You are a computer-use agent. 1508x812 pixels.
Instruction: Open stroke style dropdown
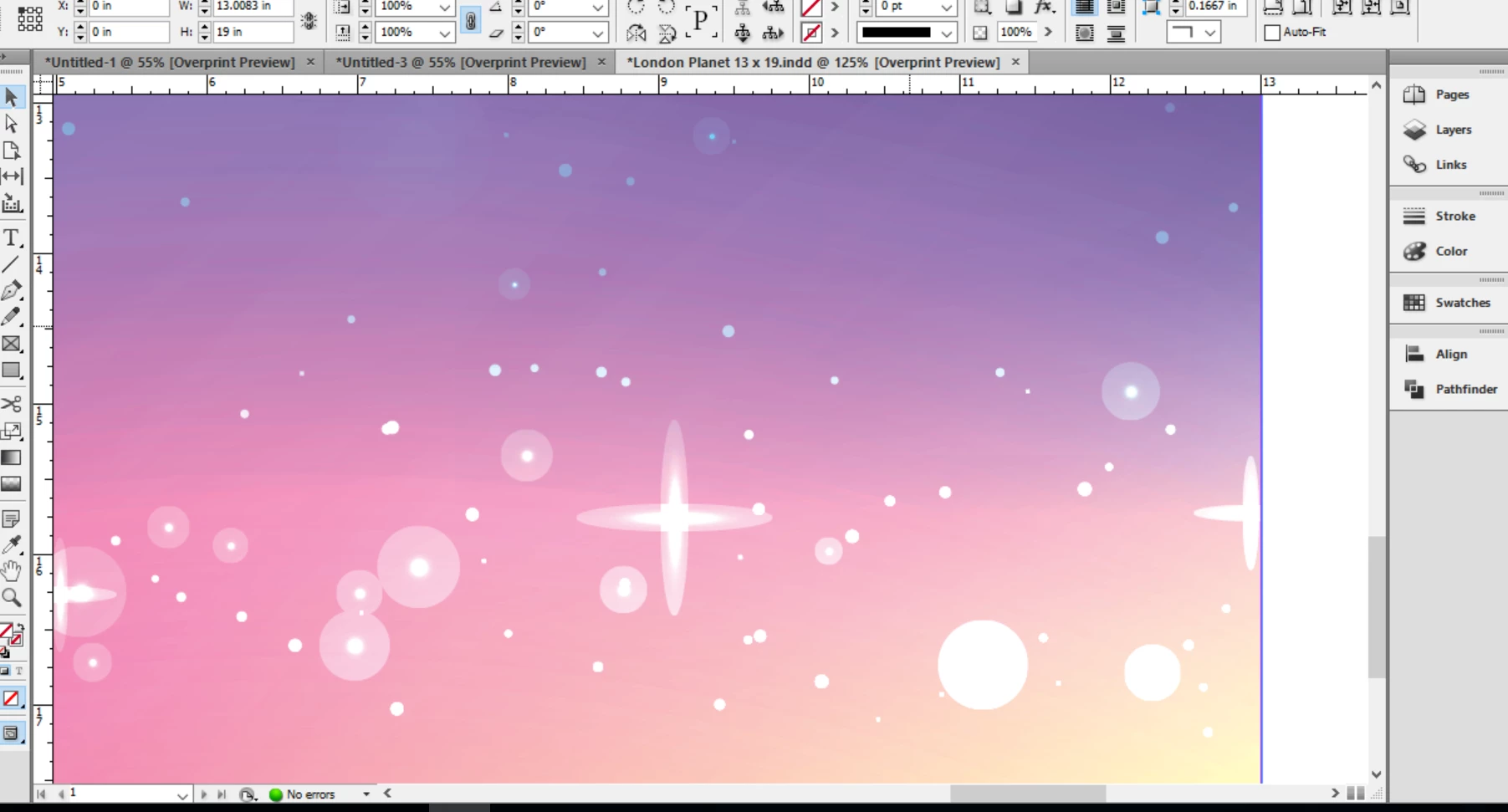[x=946, y=33]
